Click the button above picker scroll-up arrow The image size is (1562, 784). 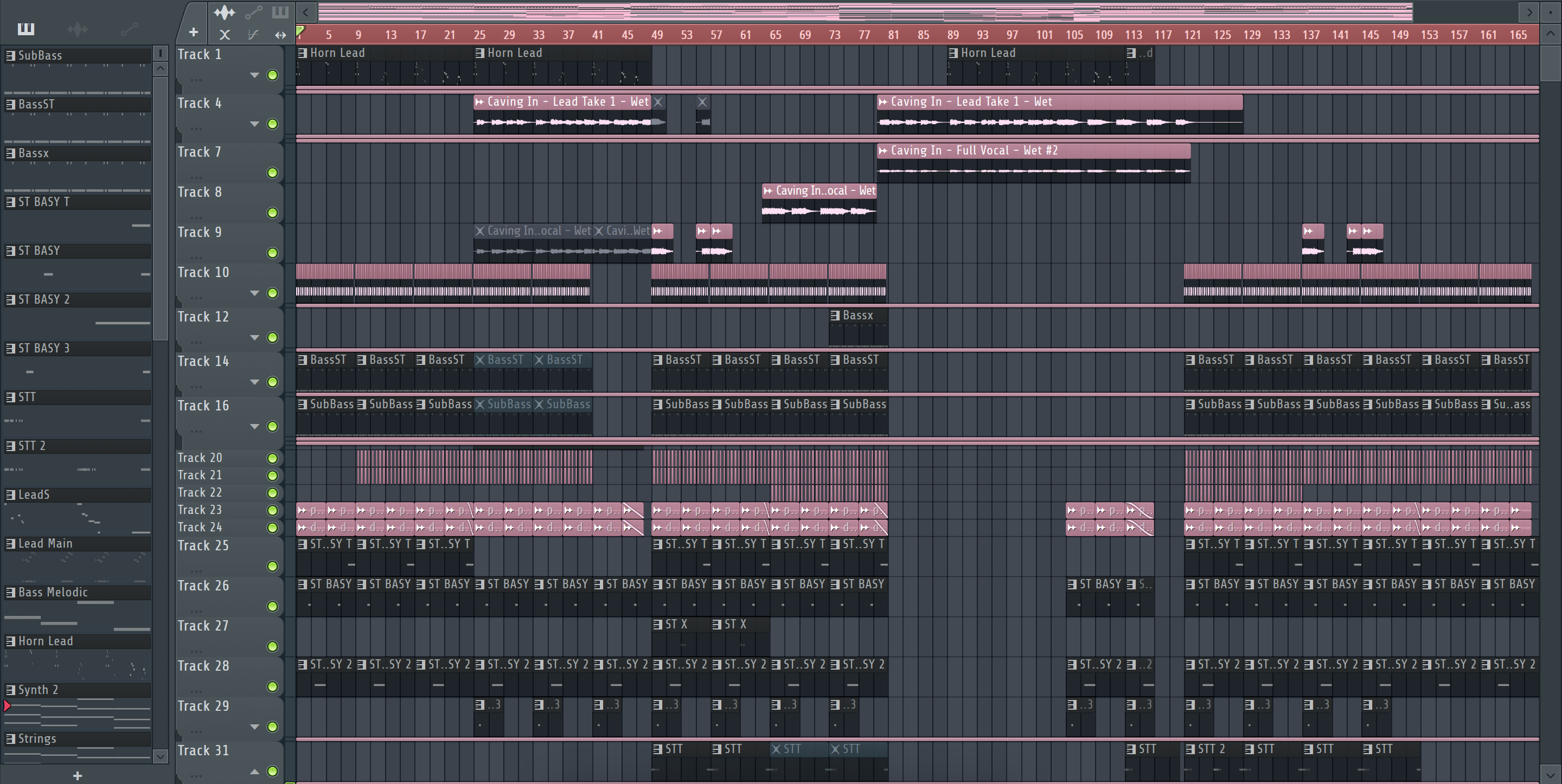point(160,53)
